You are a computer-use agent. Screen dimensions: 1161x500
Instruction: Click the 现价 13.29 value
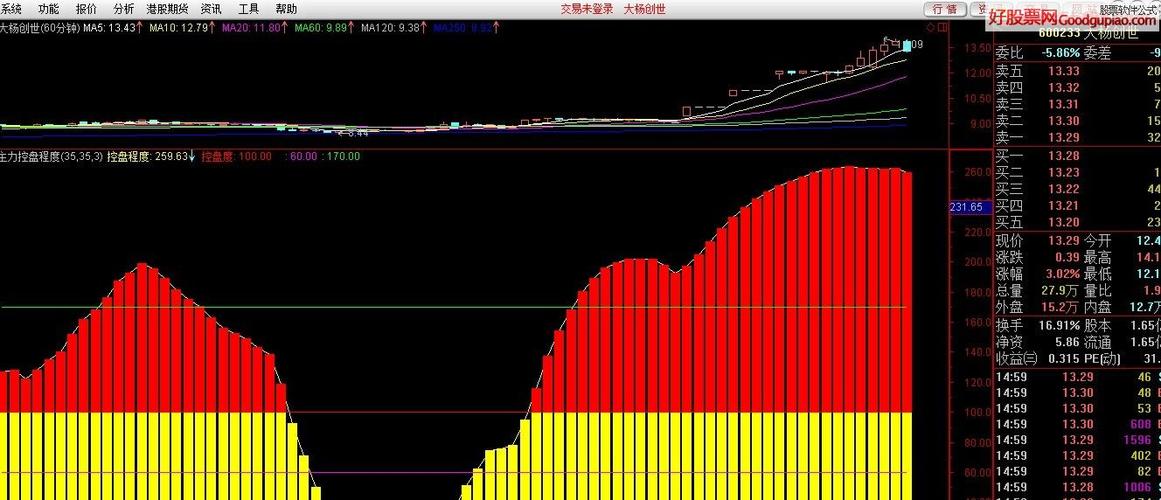click(x=1063, y=241)
